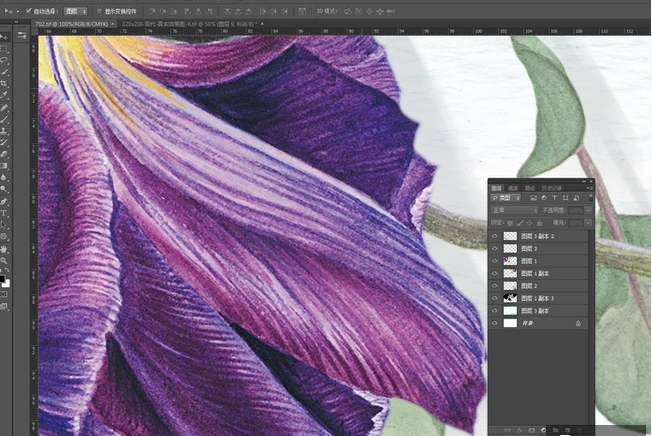Select the Horizontal Type tool

[x=5, y=213]
